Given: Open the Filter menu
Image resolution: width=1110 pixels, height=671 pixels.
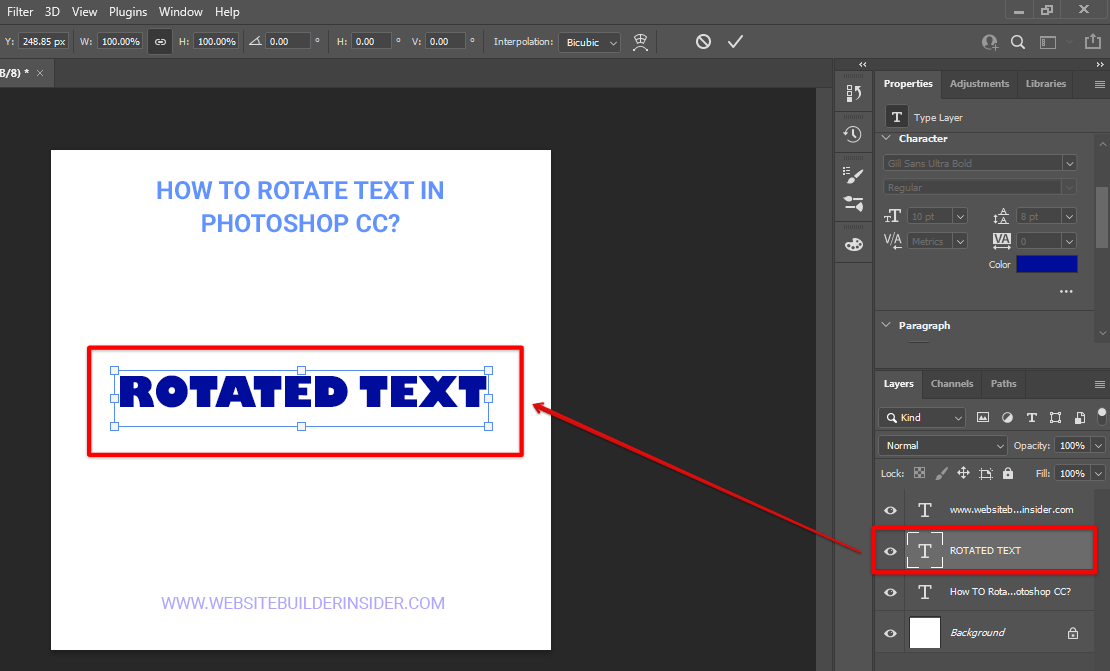Looking at the screenshot, I should click(20, 11).
